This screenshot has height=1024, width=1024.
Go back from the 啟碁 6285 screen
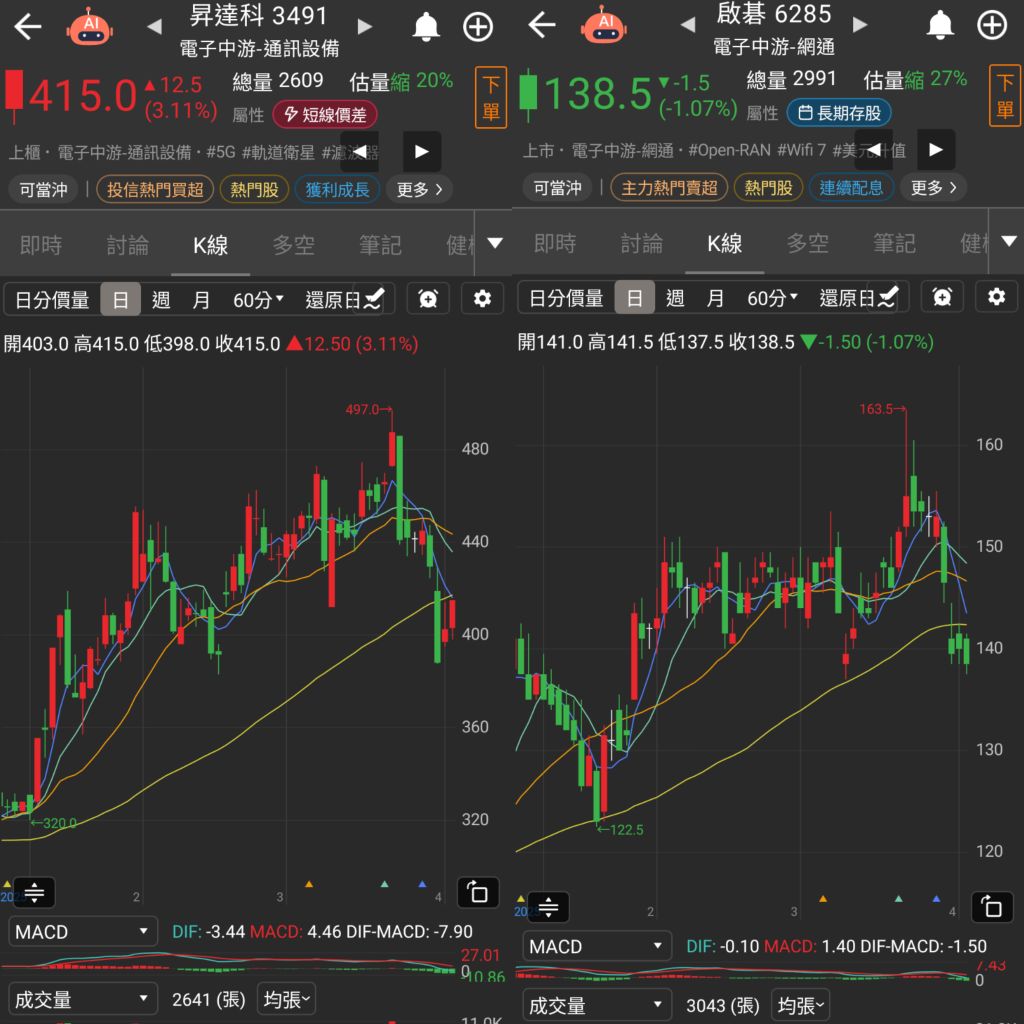point(541,25)
